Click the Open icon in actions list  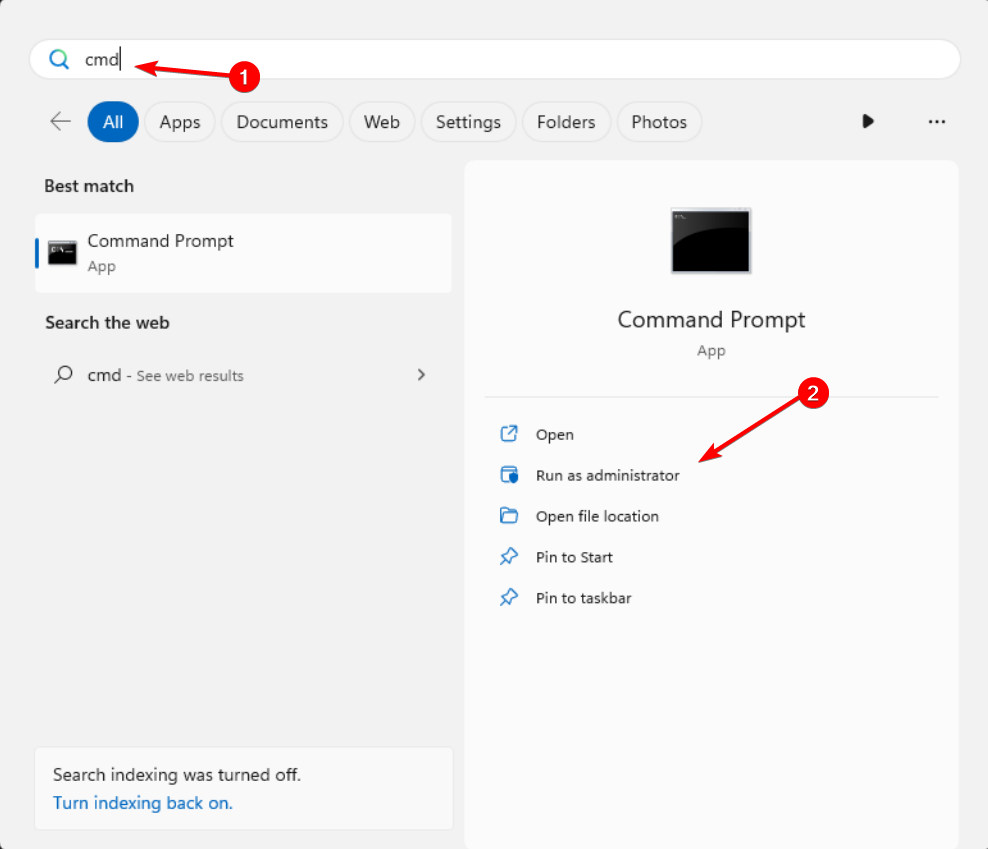pyautogui.click(x=509, y=434)
